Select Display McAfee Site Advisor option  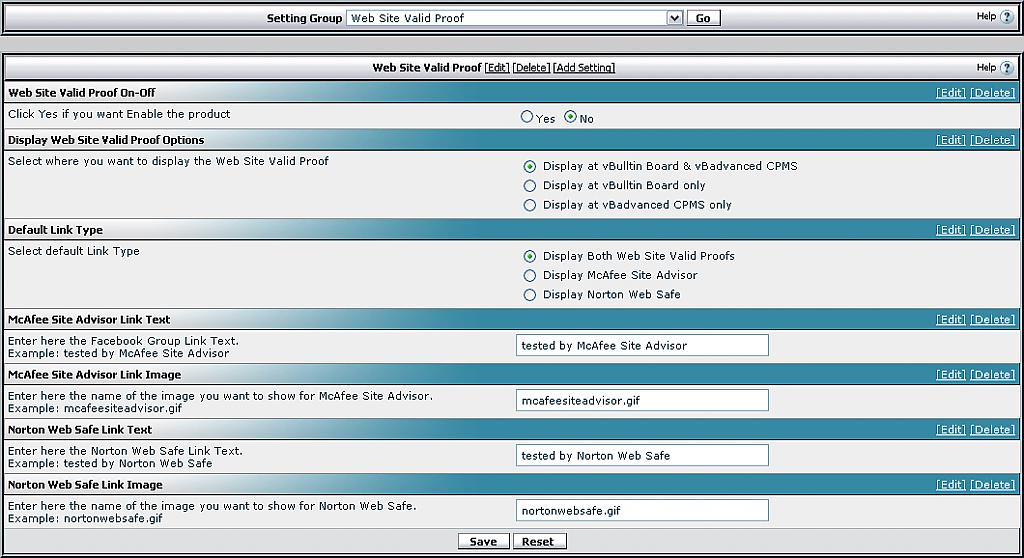point(530,275)
